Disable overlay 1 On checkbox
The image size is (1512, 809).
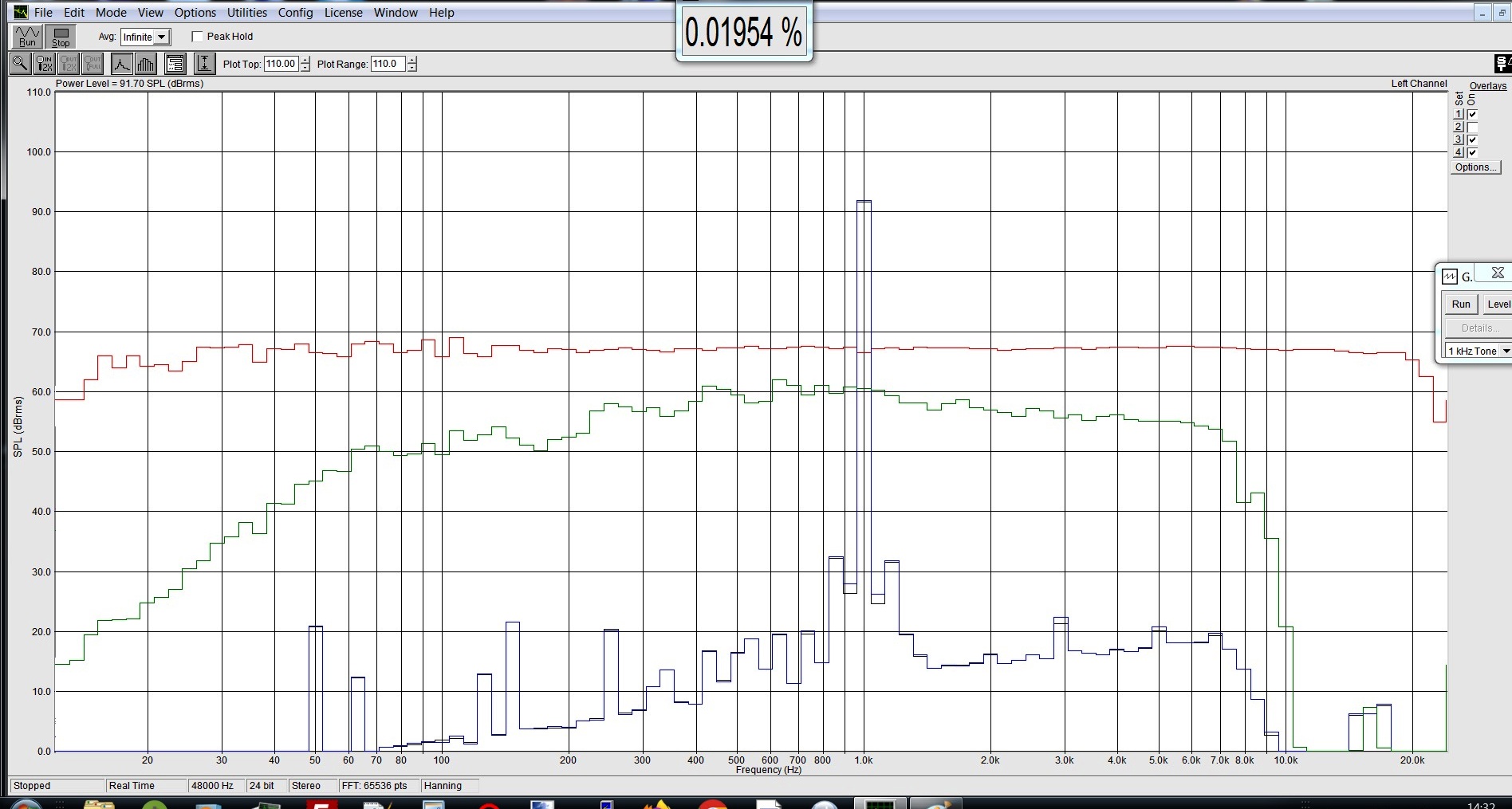coord(1472,114)
